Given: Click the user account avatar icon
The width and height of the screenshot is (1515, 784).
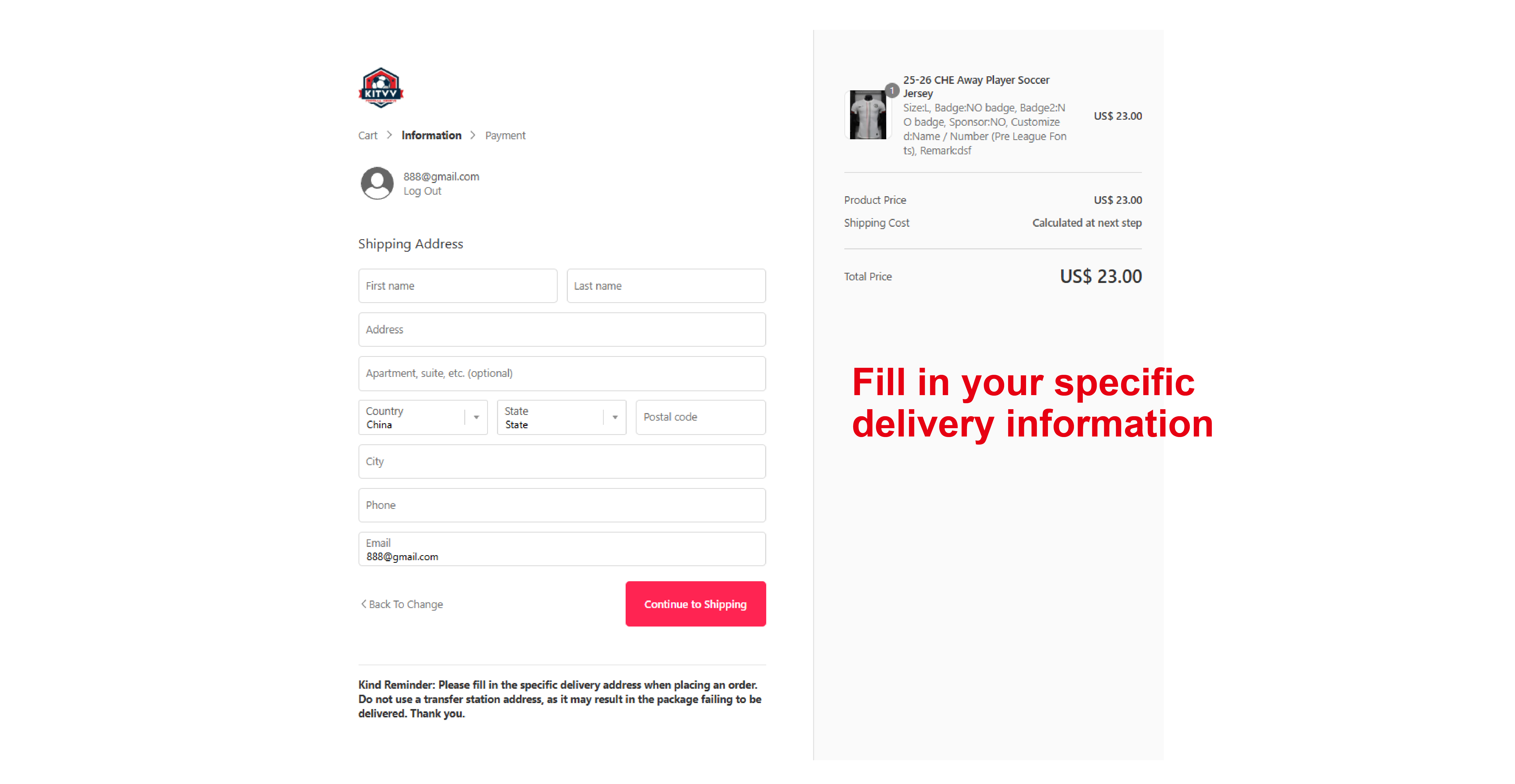Looking at the screenshot, I should coord(377,184).
